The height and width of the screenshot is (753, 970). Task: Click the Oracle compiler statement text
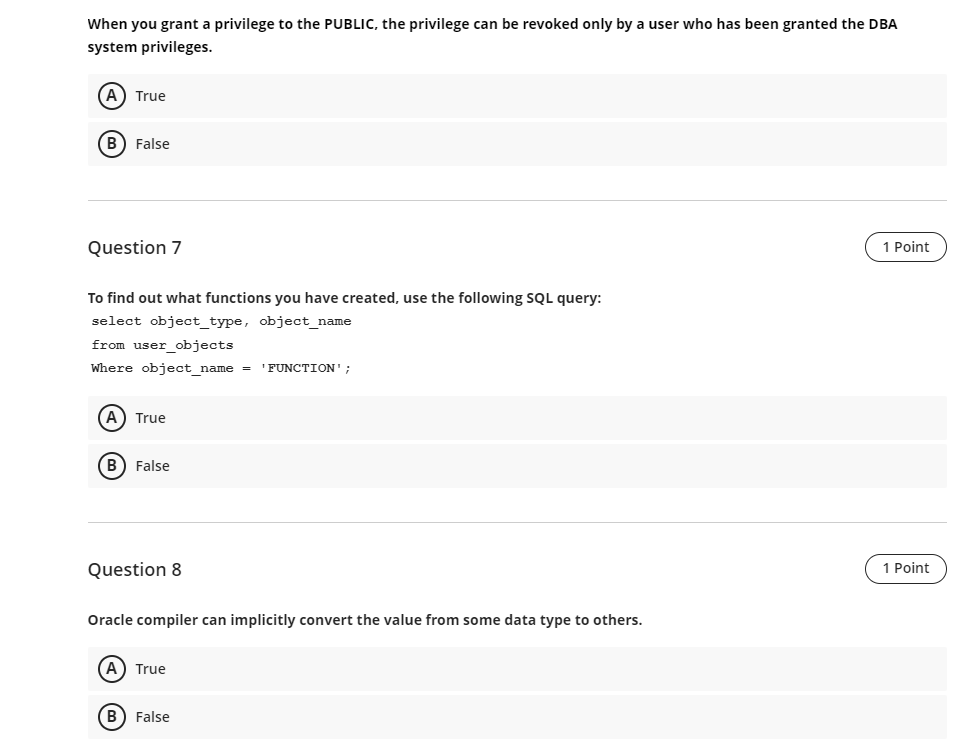coord(365,620)
